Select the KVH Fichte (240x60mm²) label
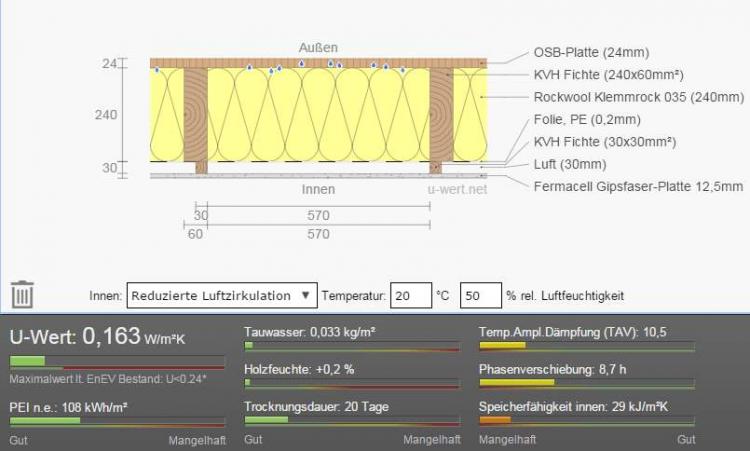The image size is (750, 451). point(609,75)
